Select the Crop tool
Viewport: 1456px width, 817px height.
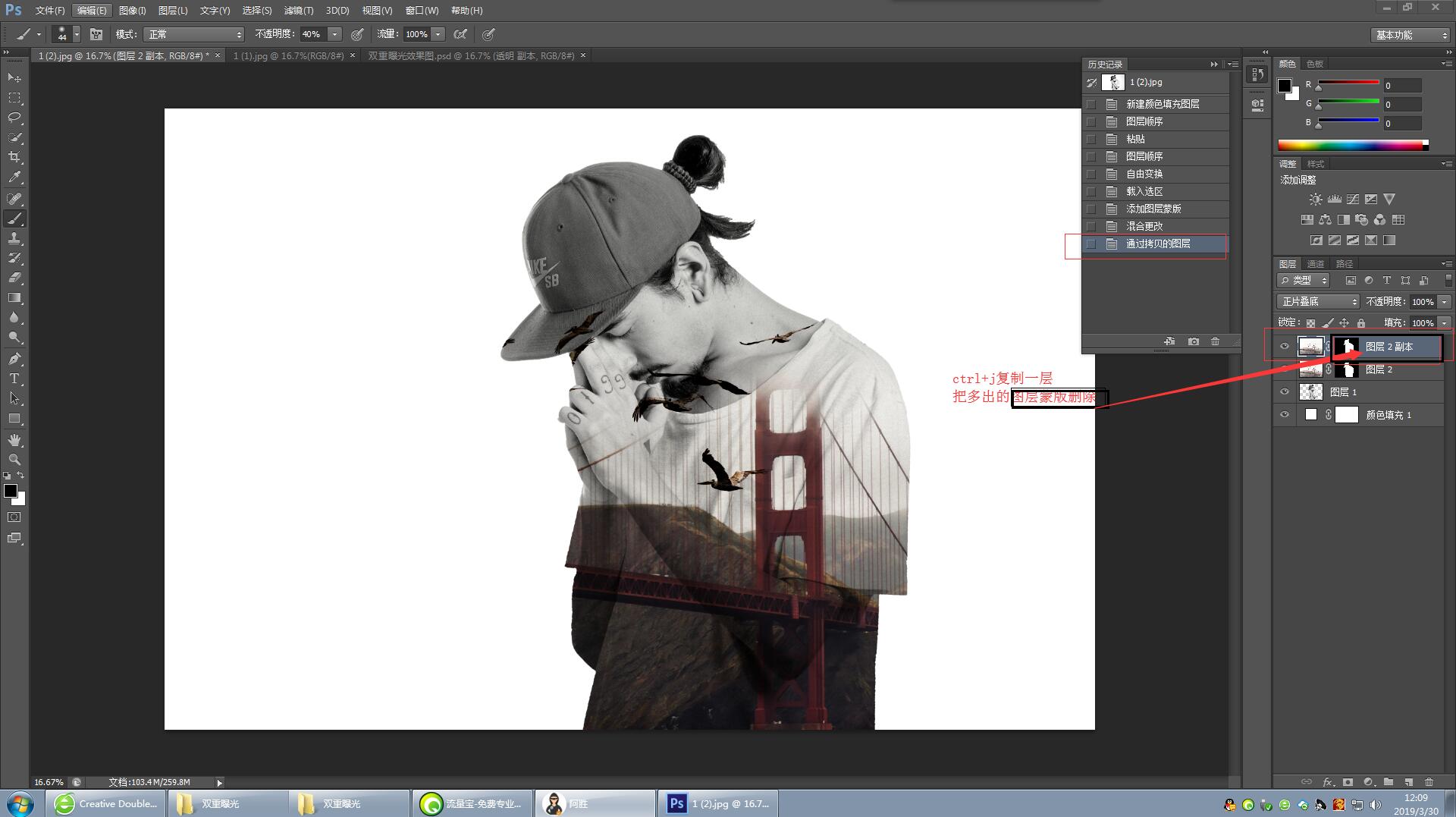pyautogui.click(x=14, y=157)
